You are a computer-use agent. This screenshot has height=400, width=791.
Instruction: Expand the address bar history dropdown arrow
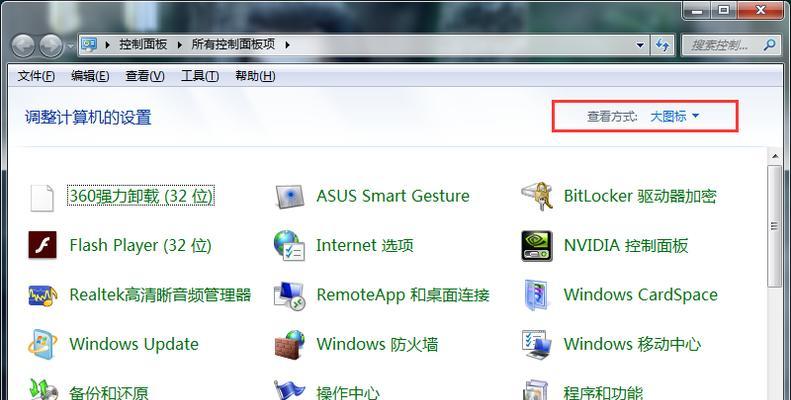[x=640, y=45]
